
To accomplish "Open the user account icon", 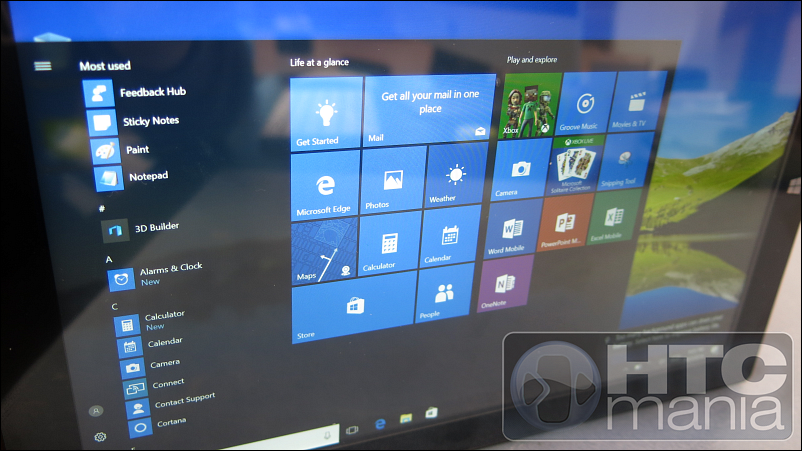I will point(96,411).
